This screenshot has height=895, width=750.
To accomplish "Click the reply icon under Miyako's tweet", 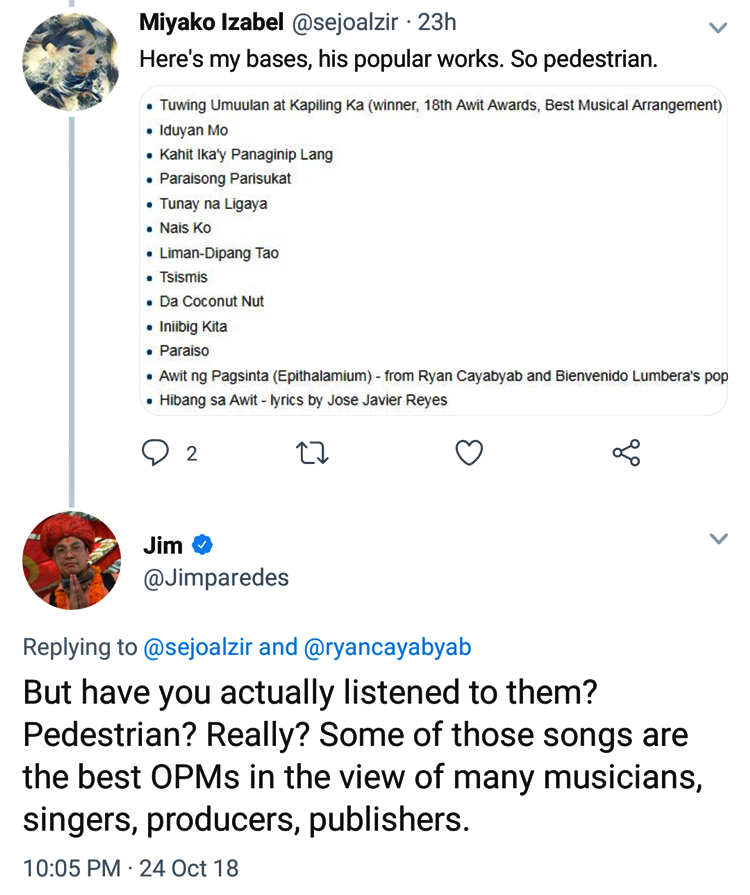I will pos(155,453).
